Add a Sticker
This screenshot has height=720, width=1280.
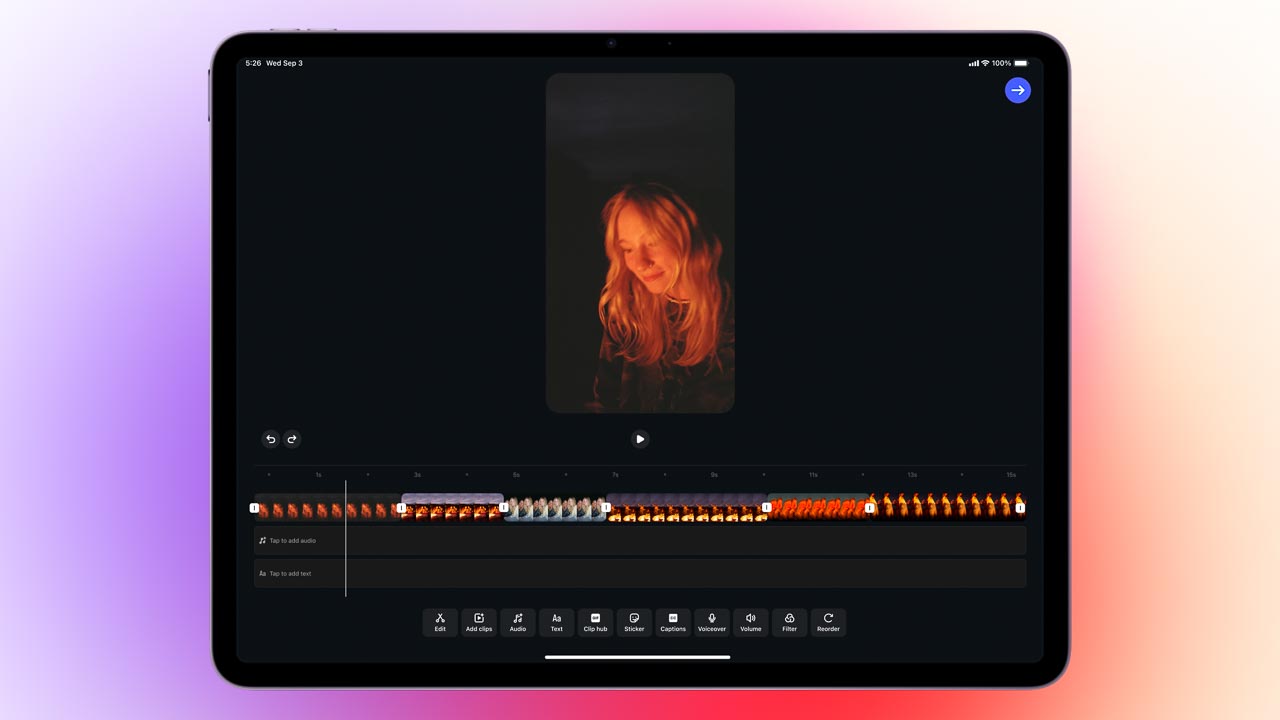[x=634, y=622]
